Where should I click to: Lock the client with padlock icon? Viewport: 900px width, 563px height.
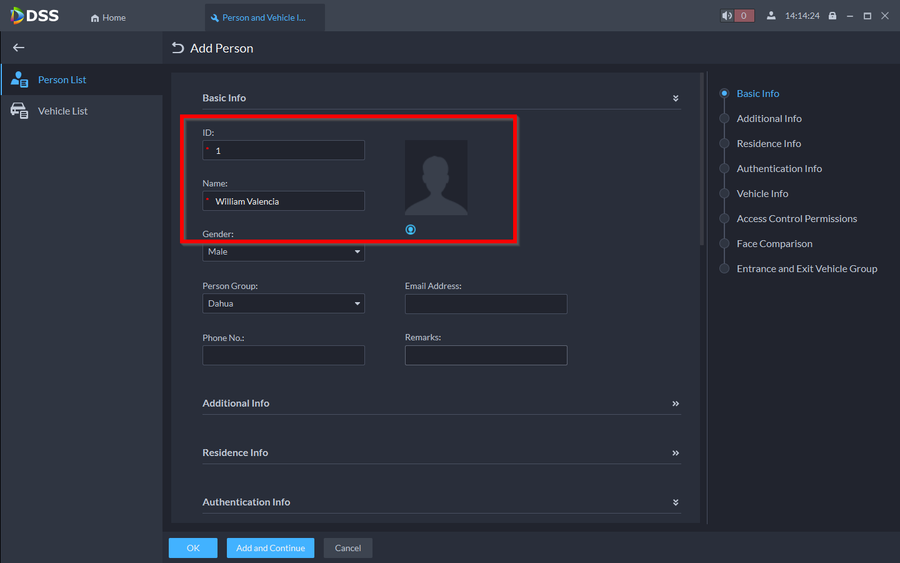tap(832, 15)
